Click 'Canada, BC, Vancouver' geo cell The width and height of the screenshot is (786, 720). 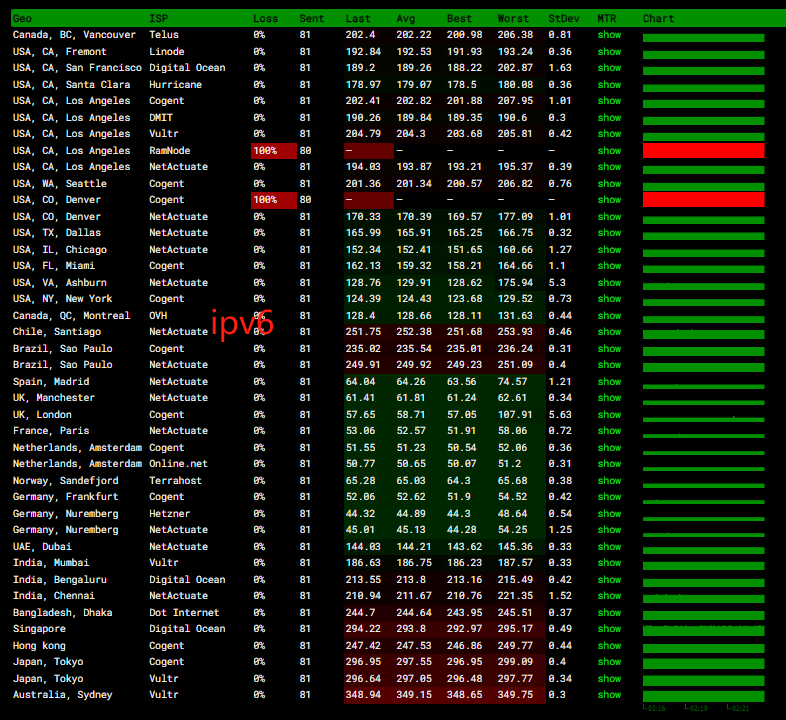click(74, 35)
